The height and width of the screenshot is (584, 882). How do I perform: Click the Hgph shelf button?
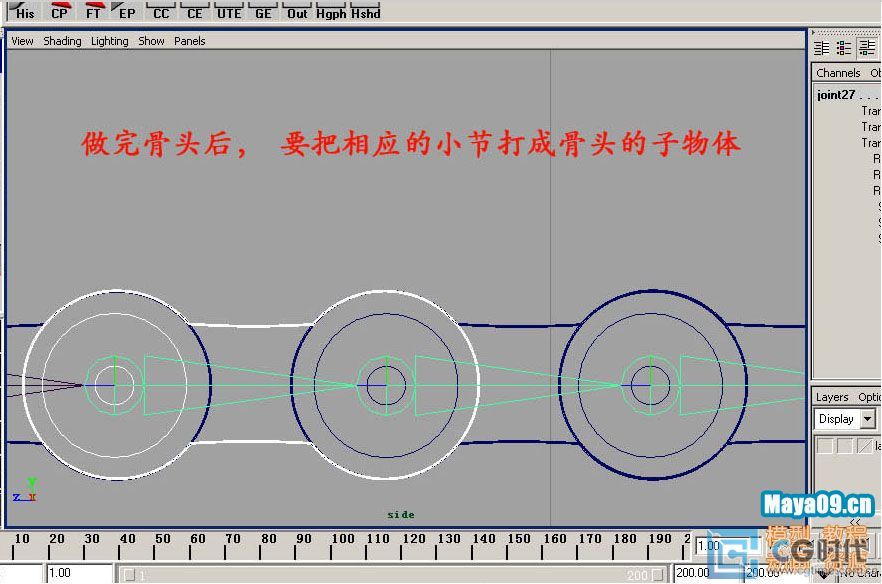(331, 11)
